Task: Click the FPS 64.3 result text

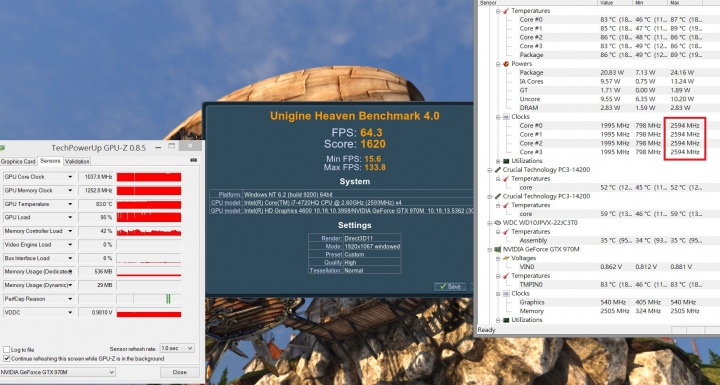Action: point(357,133)
